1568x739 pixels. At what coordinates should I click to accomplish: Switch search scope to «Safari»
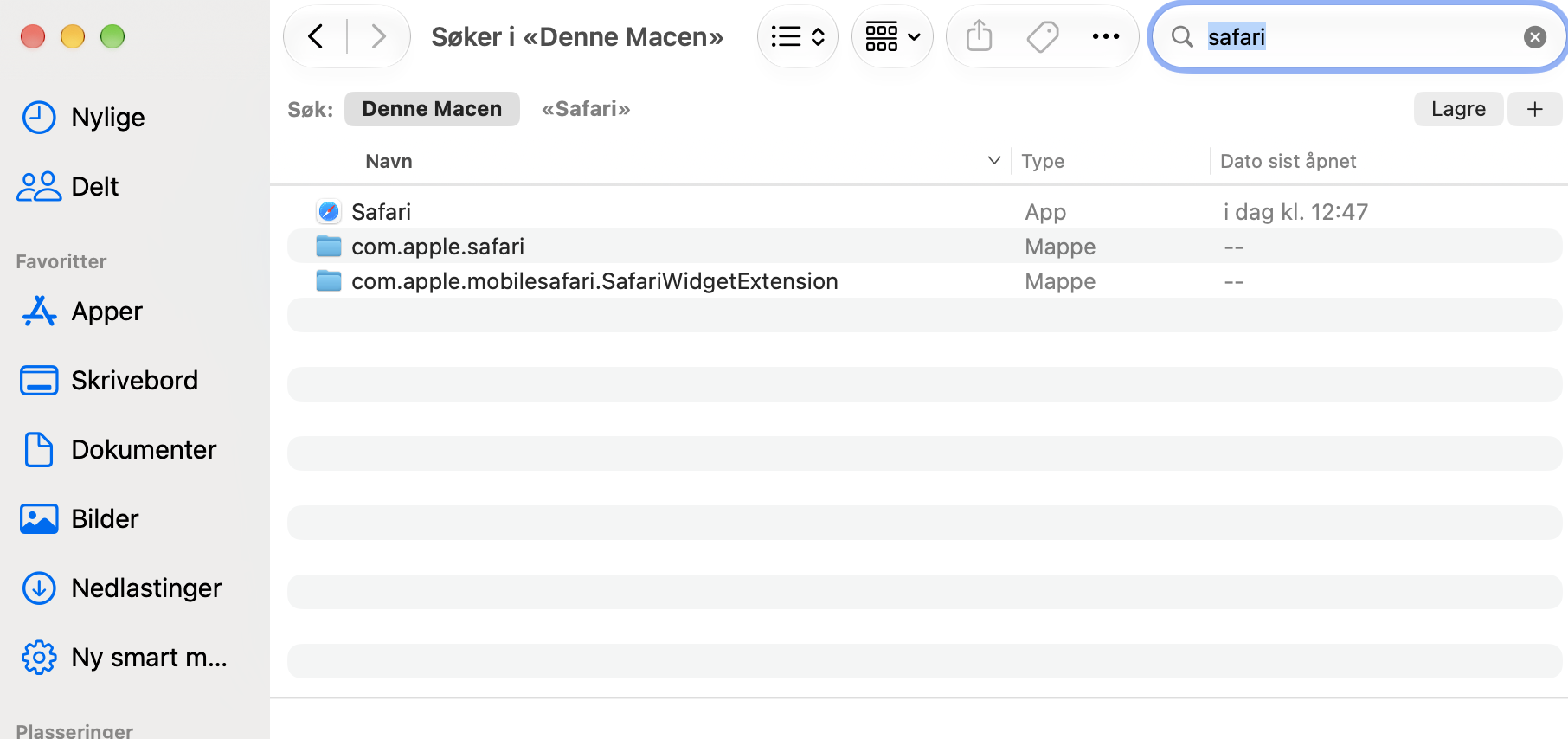[586, 109]
